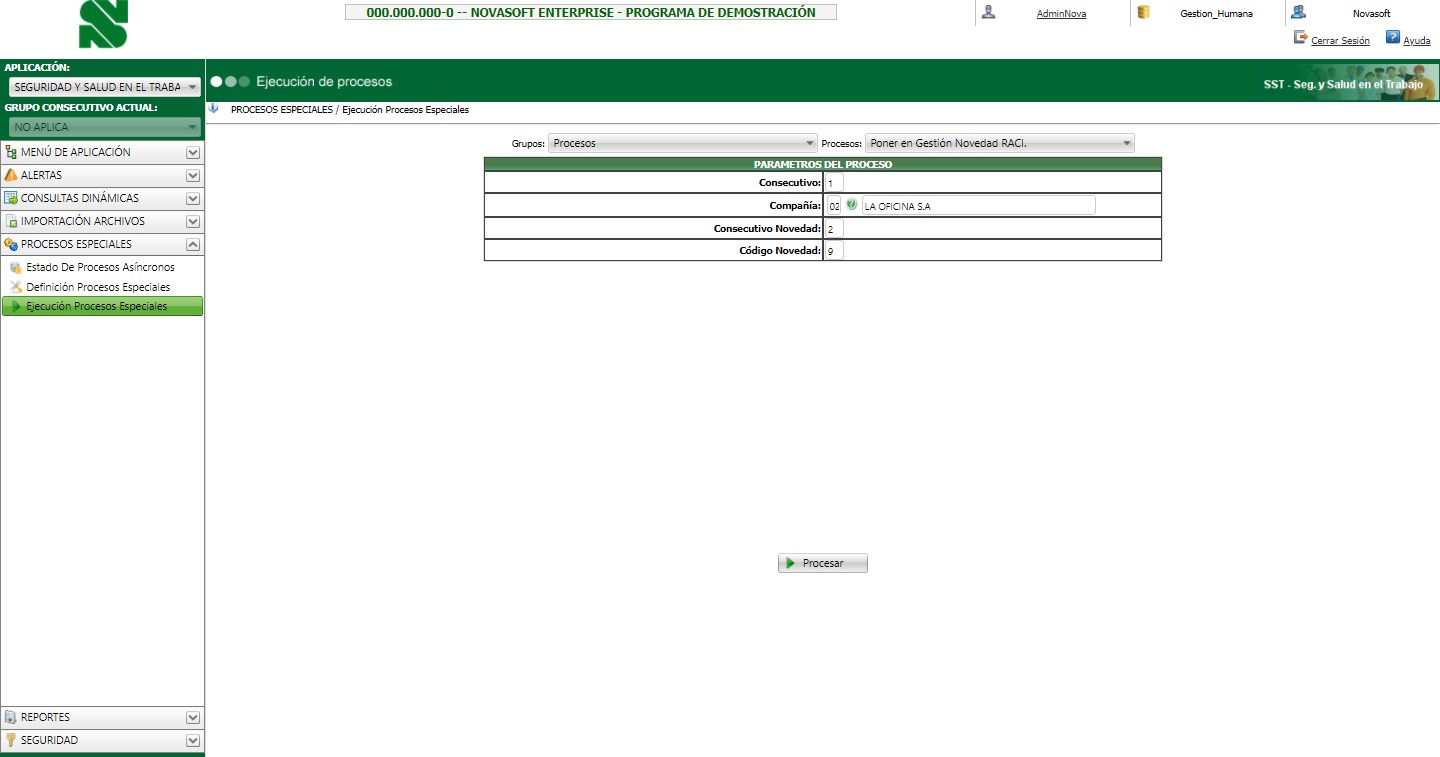Select Ejecución Procesos Especiales menu entry

pyautogui.click(x=105, y=306)
